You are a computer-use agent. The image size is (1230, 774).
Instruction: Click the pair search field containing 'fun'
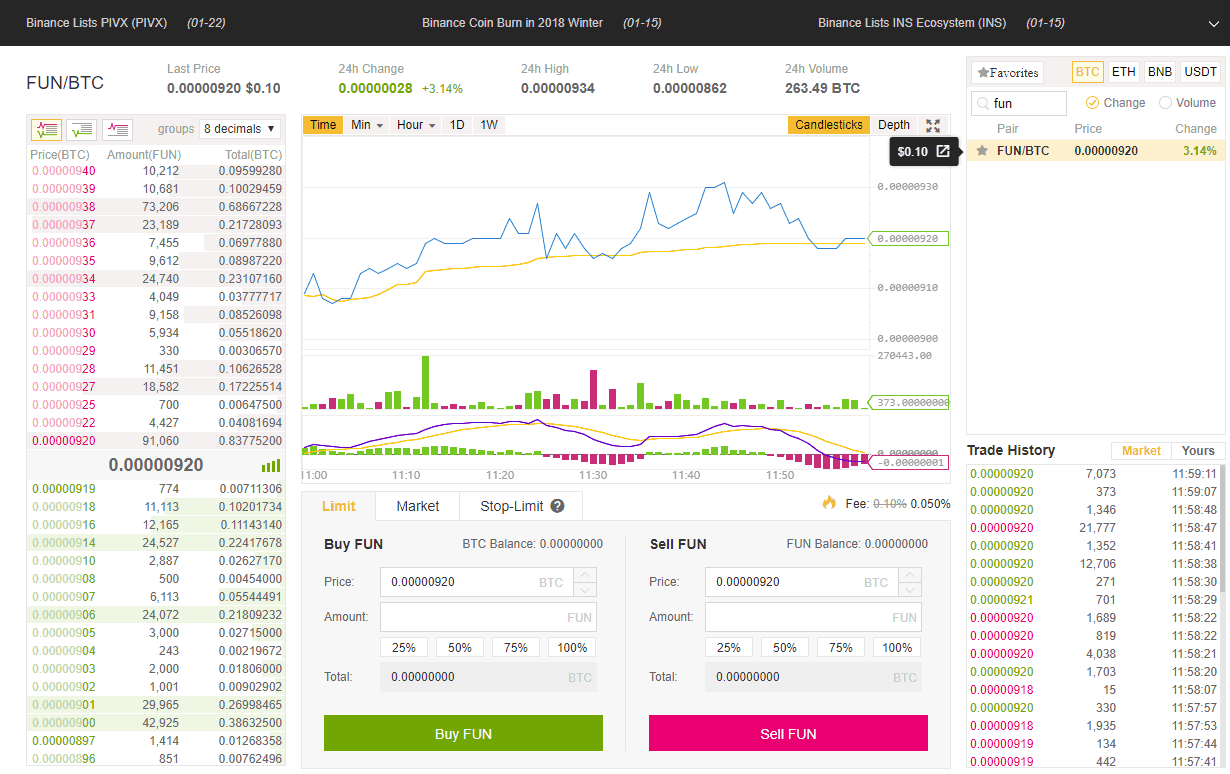click(x=1019, y=103)
